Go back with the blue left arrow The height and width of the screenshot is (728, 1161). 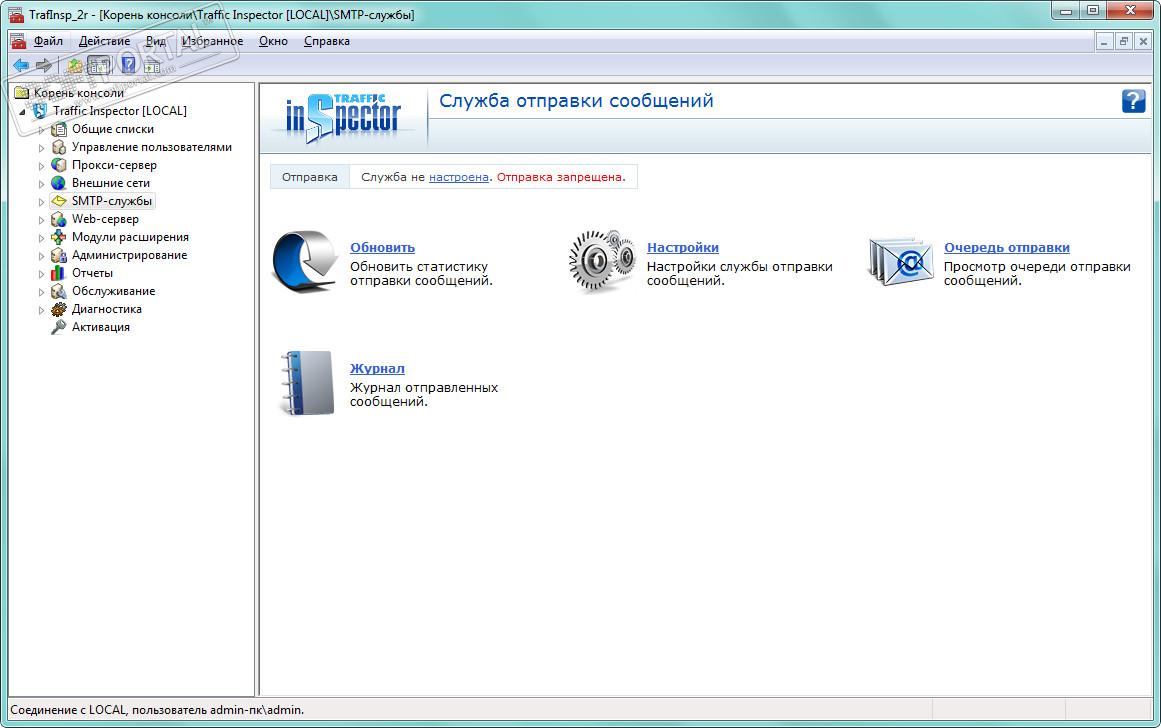[21, 65]
